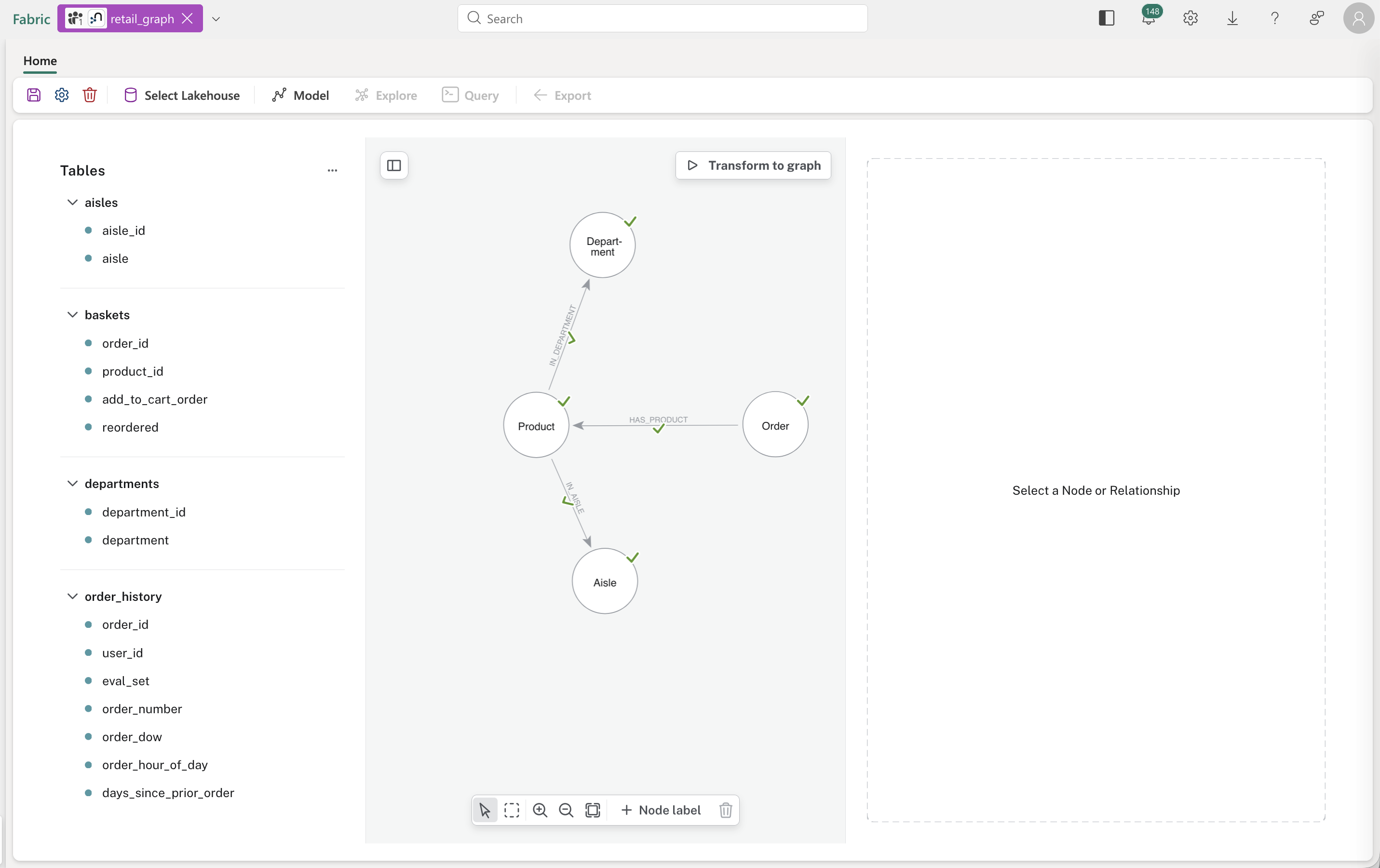Zoom out on the graph canvas
1380x868 pixels.
[x=566, y=810]
